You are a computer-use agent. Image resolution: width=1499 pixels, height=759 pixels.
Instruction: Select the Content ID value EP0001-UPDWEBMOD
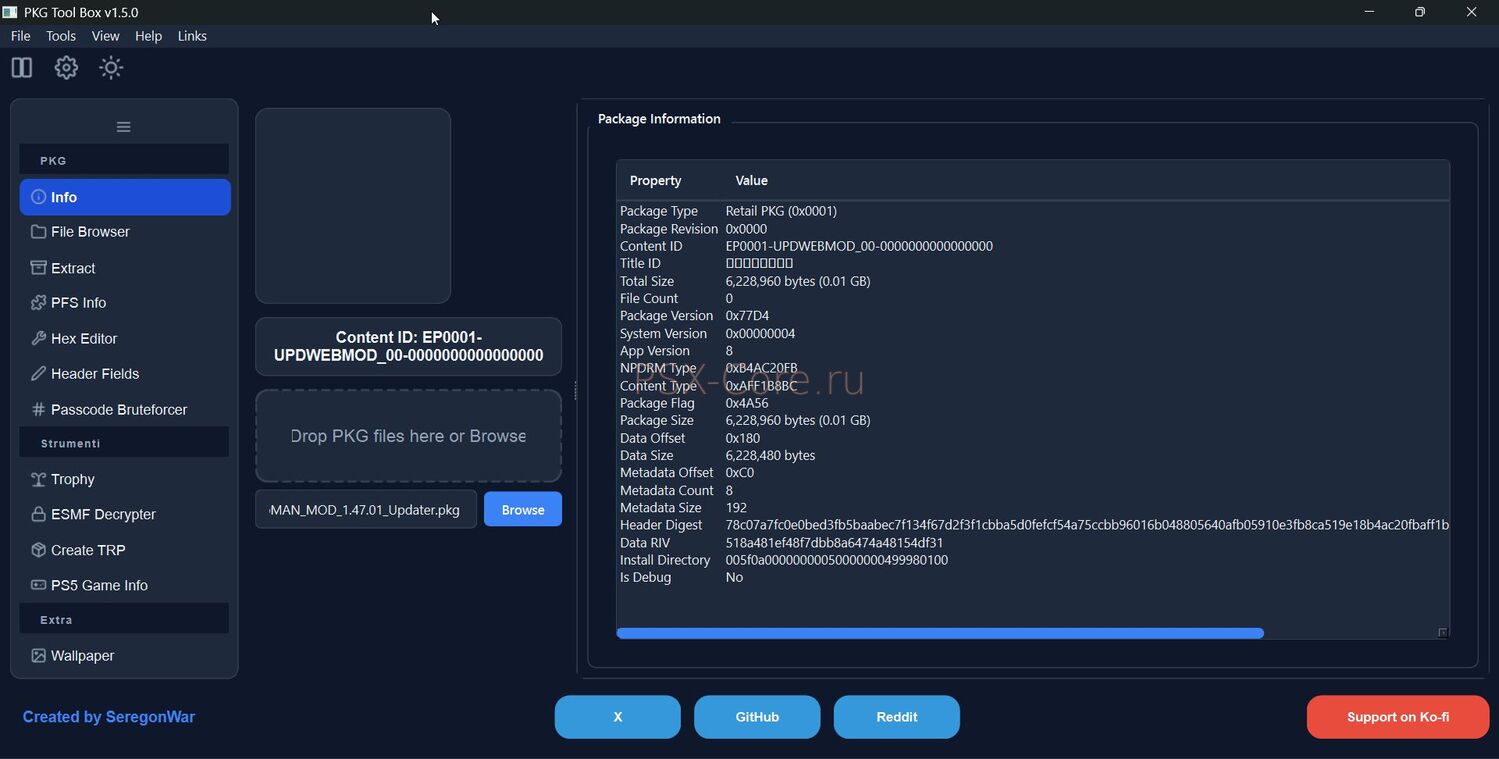pos(859,246)
